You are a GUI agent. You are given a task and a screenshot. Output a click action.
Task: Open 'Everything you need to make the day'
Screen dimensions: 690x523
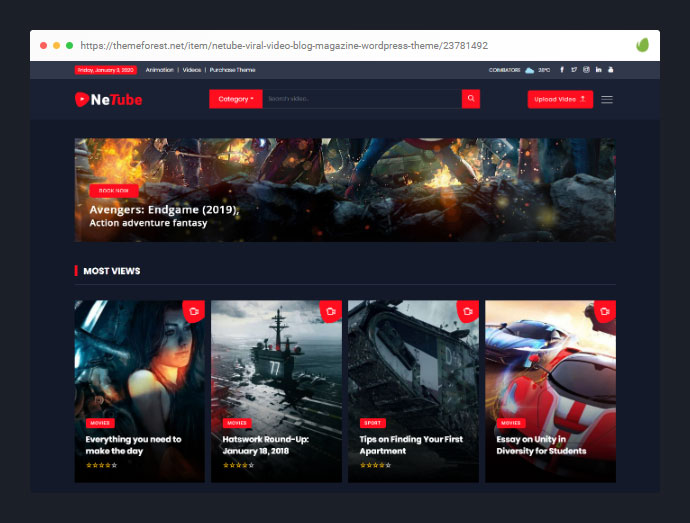click(x=133, y=445)
